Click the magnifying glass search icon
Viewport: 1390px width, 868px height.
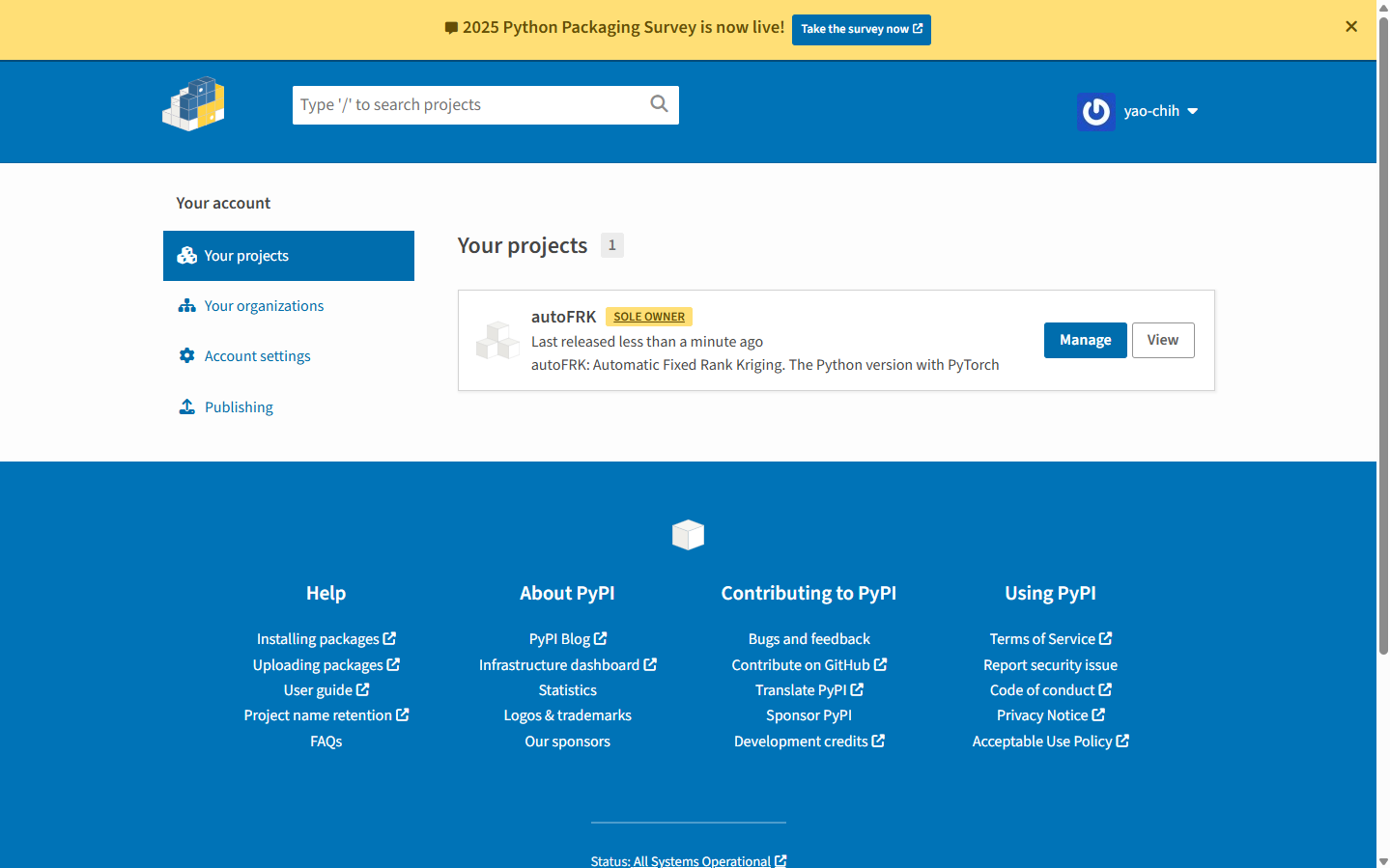tap(659, 104)
